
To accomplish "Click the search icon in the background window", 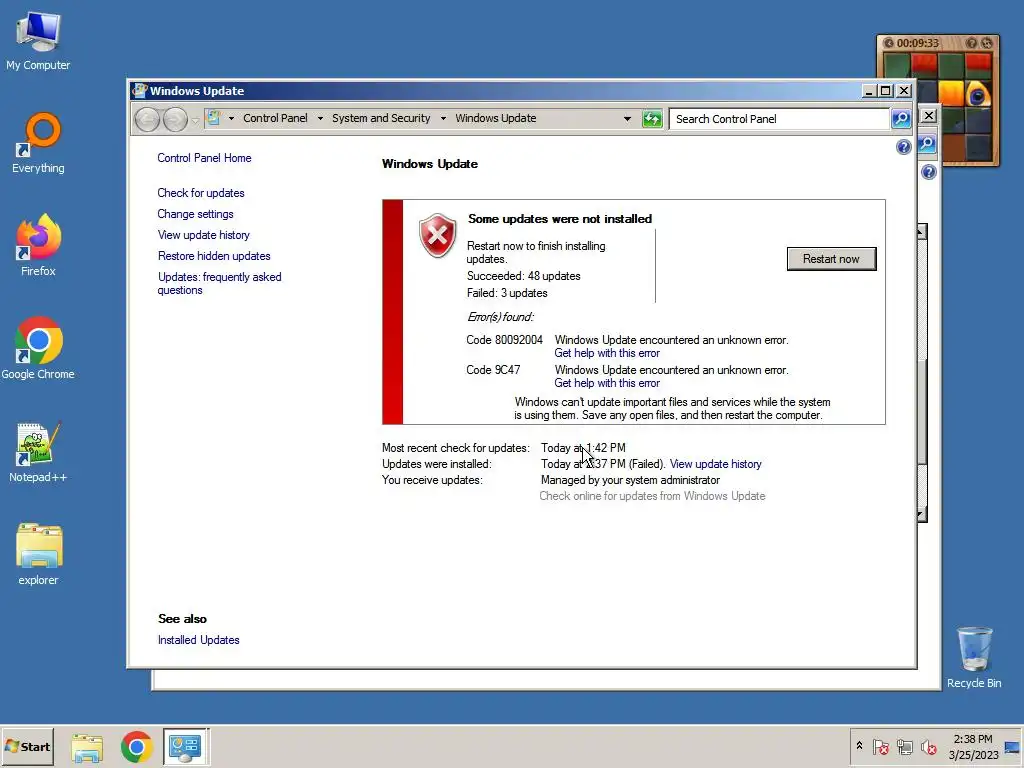I will point(927,144).
